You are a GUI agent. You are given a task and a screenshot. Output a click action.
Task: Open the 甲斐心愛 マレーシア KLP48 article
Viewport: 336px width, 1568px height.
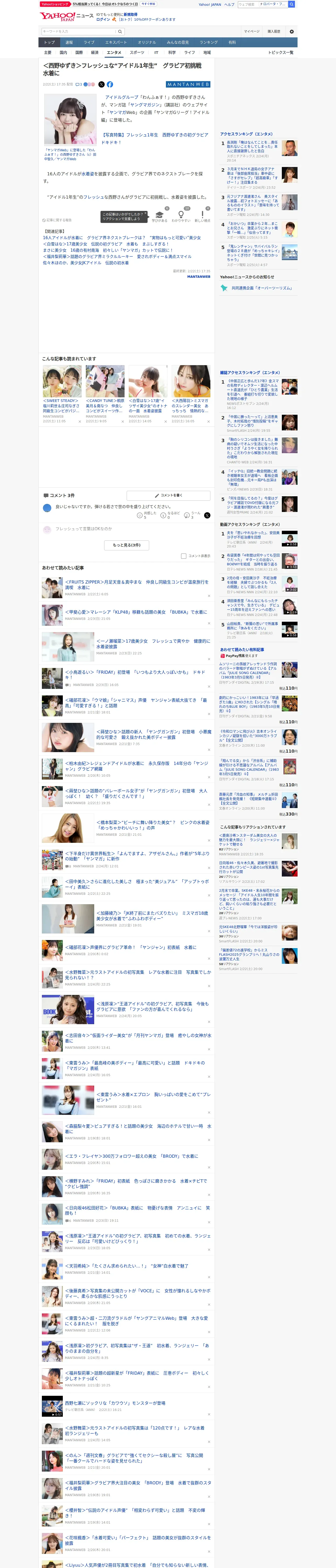pos(136,612)
